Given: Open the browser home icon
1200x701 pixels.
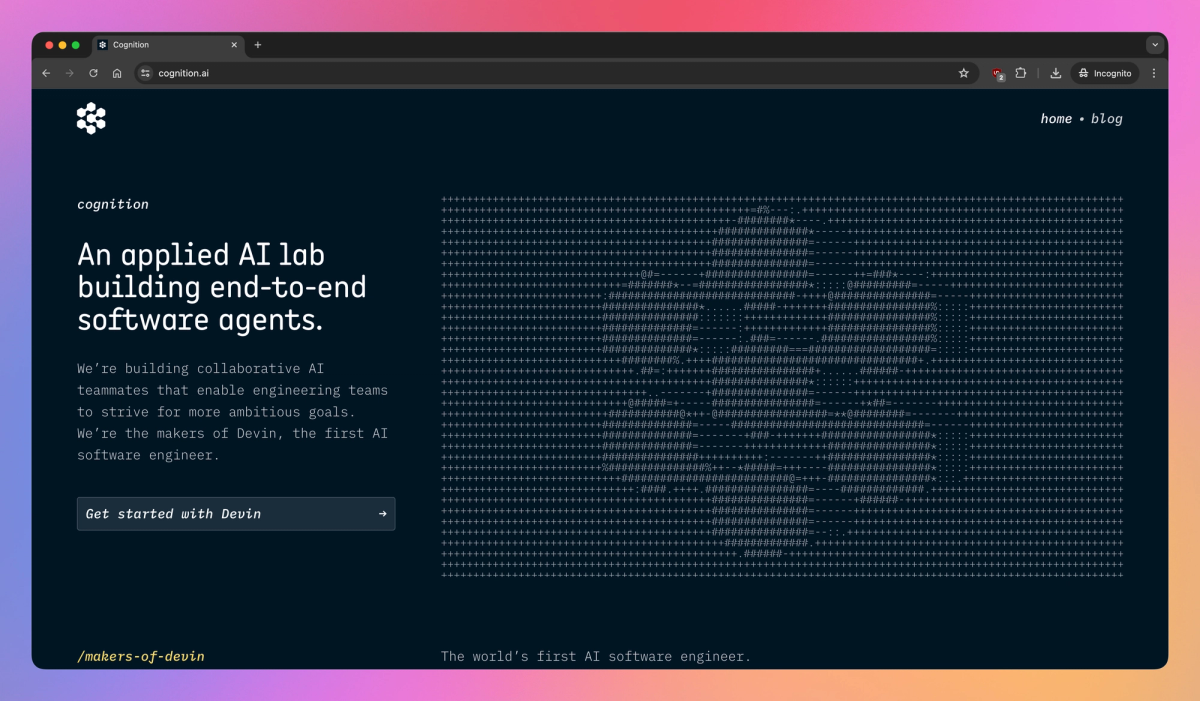Looking at the screenshot, I should (117, 73).
